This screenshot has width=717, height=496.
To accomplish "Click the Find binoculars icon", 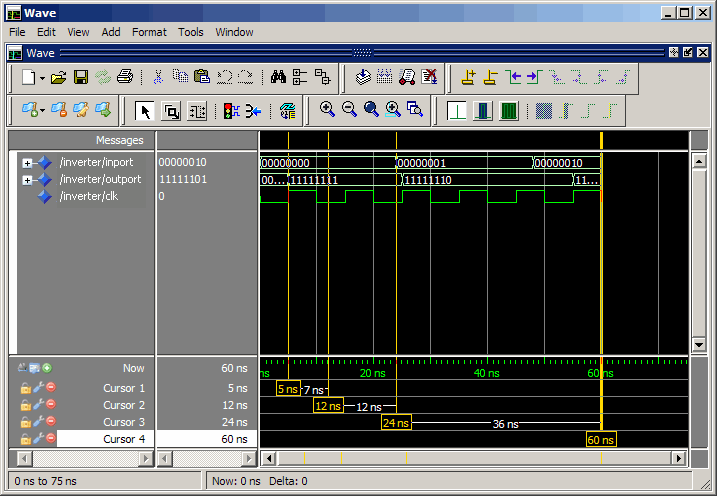I will pyautogui.click(x=278, y=77).
